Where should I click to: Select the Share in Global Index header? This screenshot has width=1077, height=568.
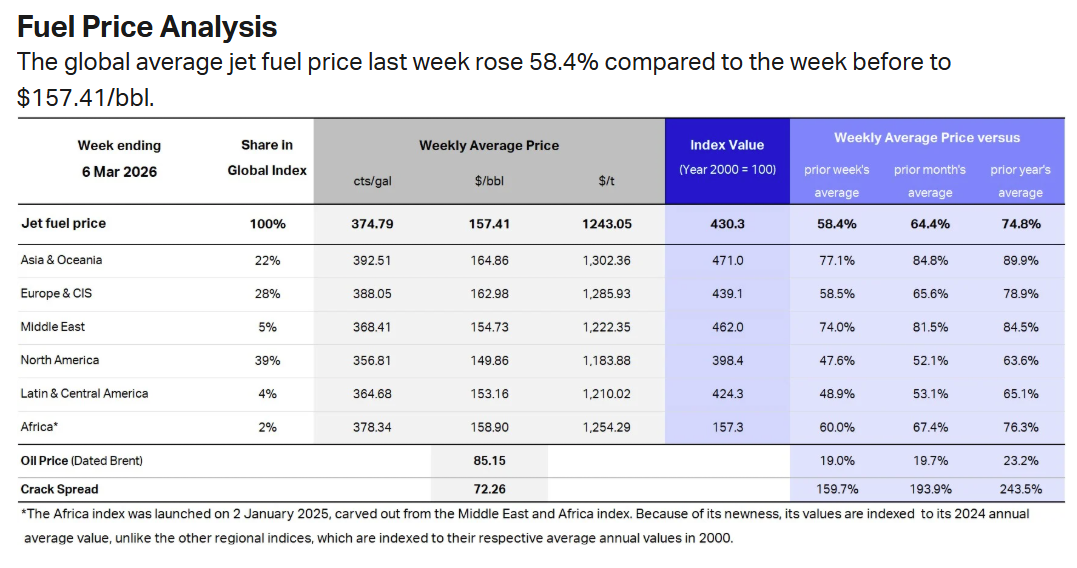click(x=267, y=158)
